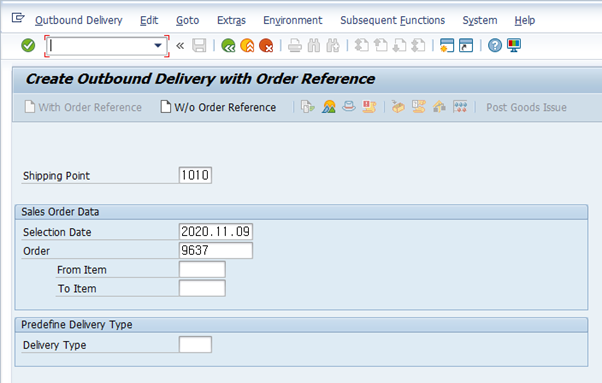The height and width of the screenshot is (383, 602).
Task: Open the Extras menu
Action: (231, 20)
